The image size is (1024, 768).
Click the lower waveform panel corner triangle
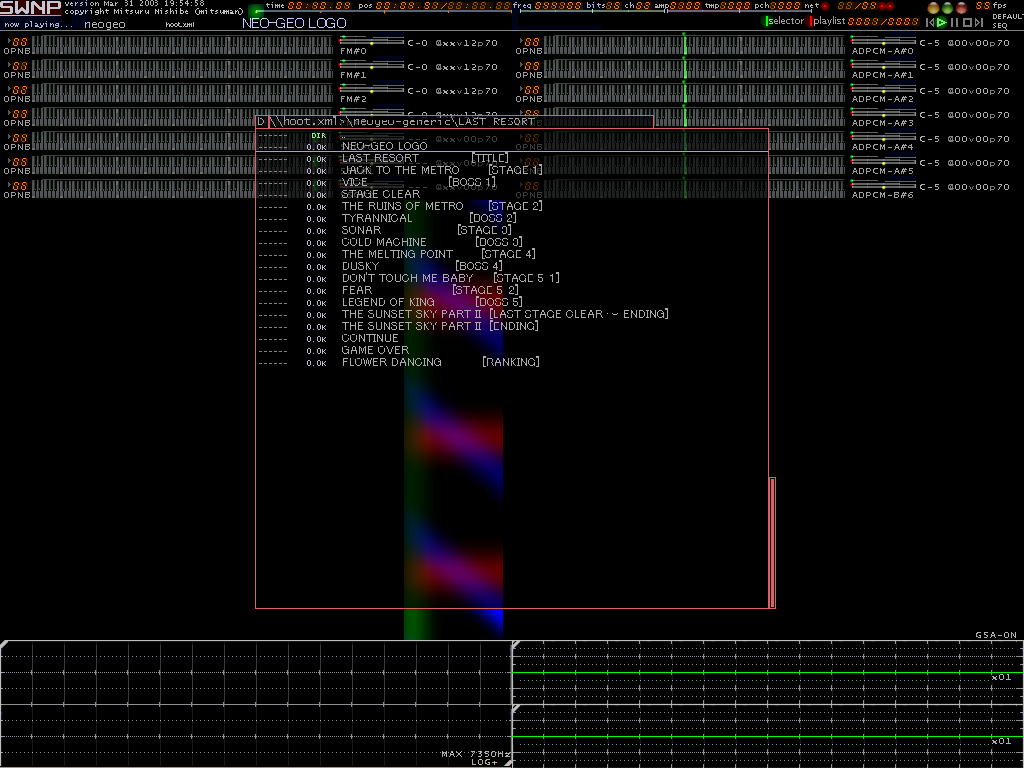coord(516,709)
